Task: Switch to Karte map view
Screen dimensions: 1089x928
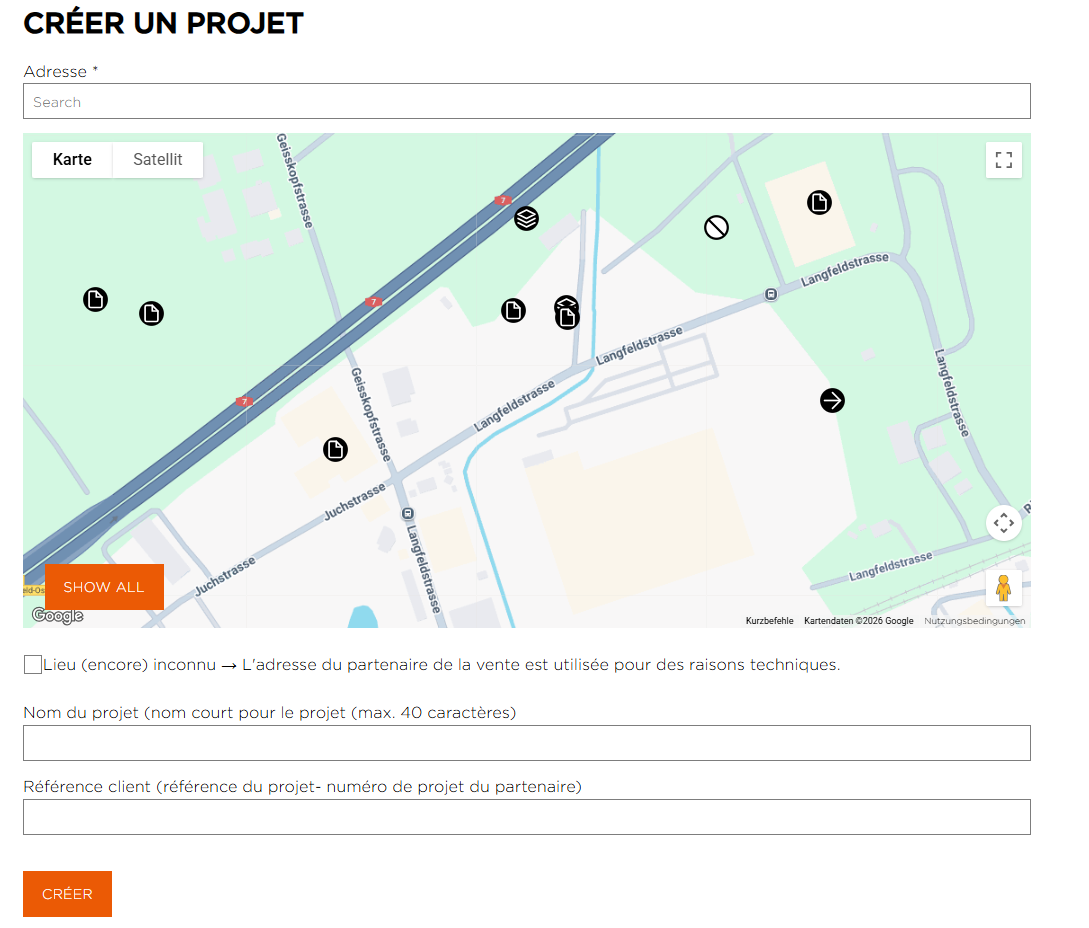Action: (x=72, y=160)
